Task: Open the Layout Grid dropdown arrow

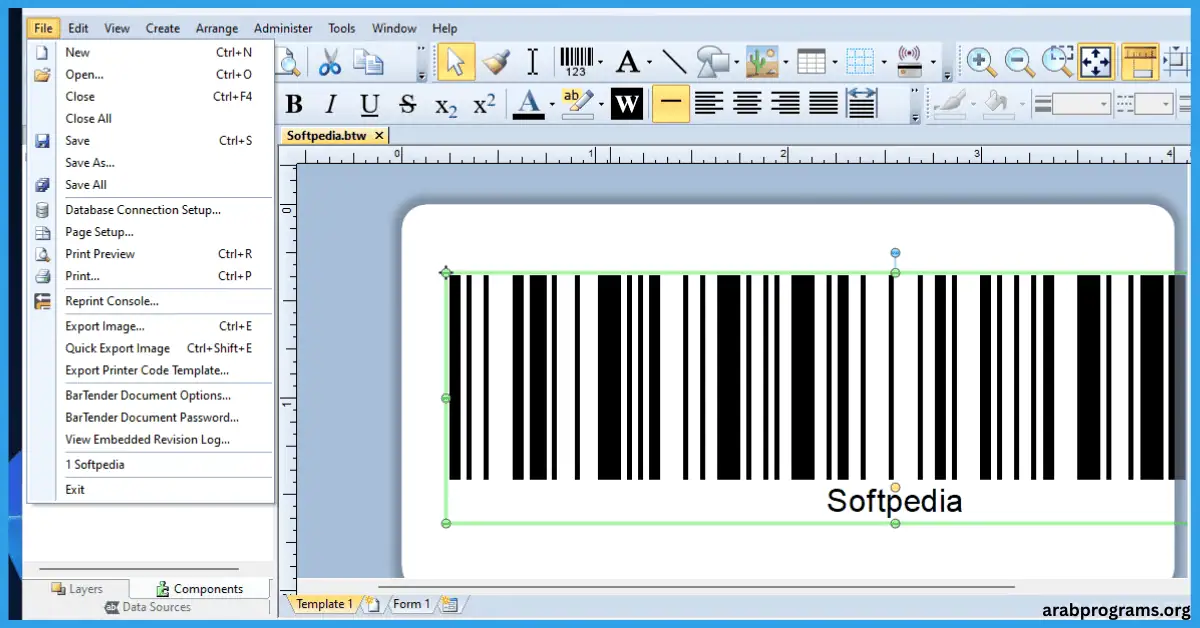Action: click(x=884, y=63)
